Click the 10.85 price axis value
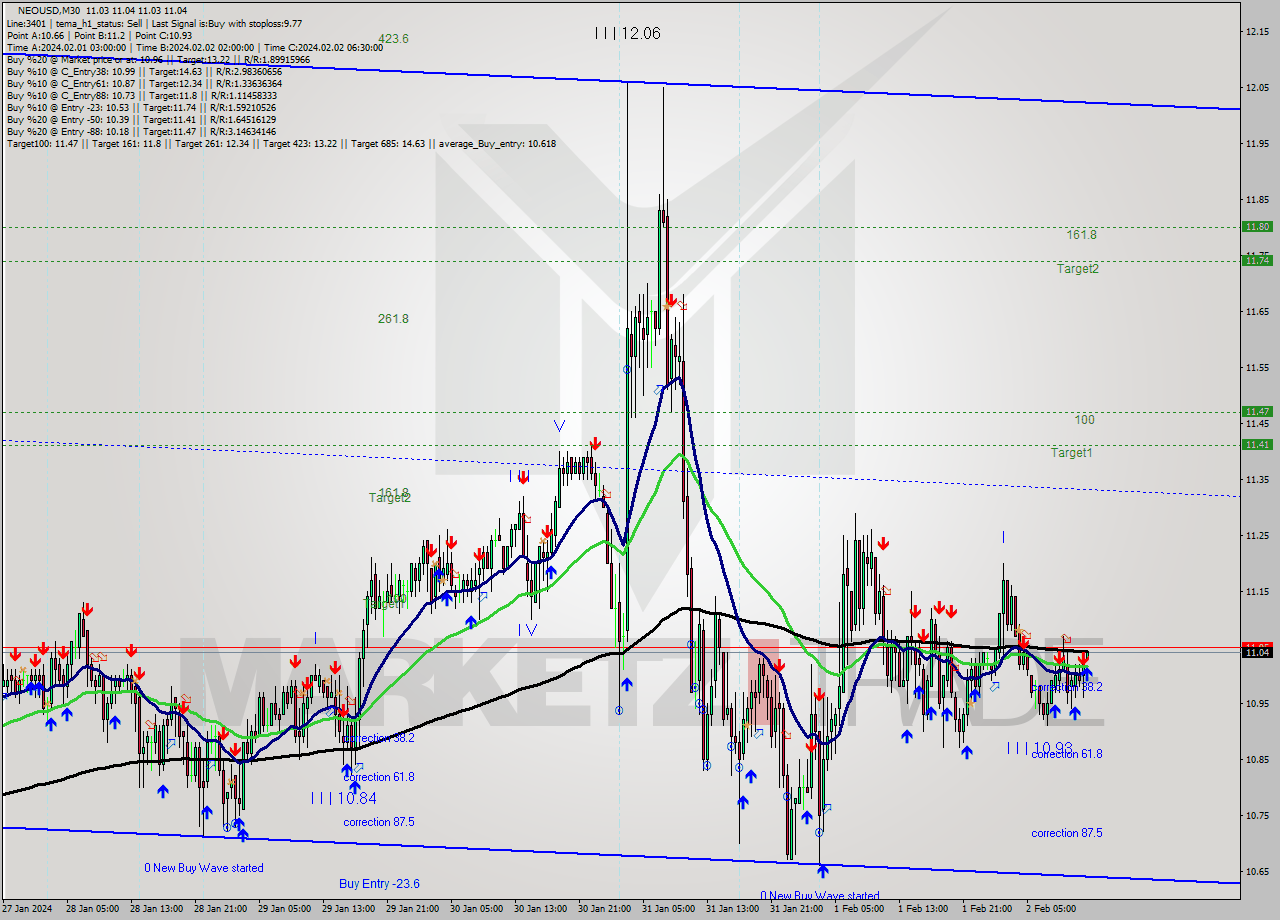1280x920 pixels. coord(1256,760)
